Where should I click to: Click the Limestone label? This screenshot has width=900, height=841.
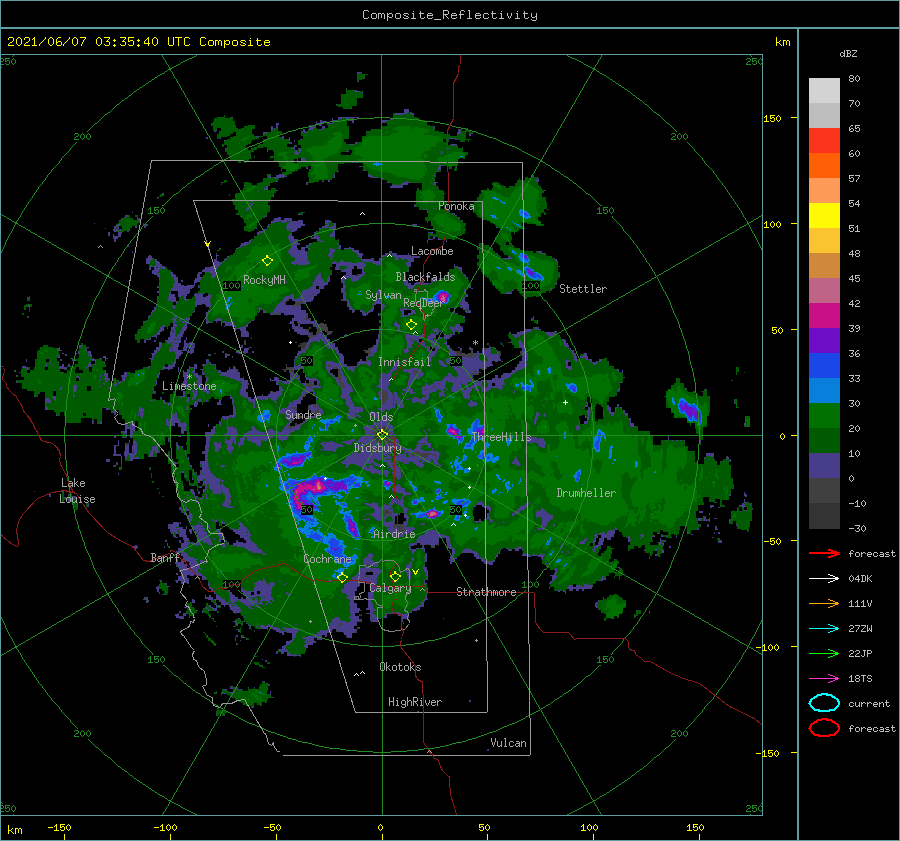coord(189,386)
